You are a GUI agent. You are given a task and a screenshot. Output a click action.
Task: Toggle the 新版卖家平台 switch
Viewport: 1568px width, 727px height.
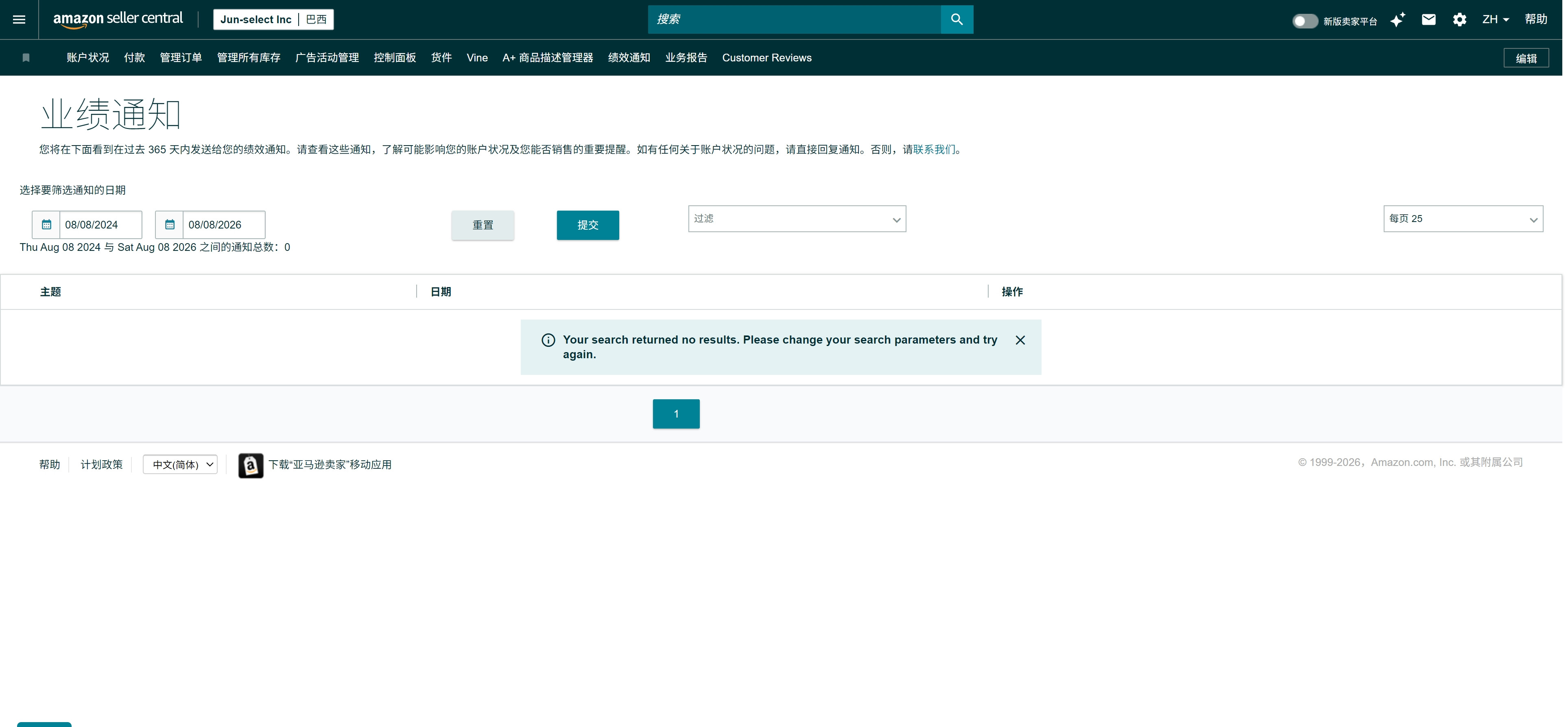[1304, 21]
